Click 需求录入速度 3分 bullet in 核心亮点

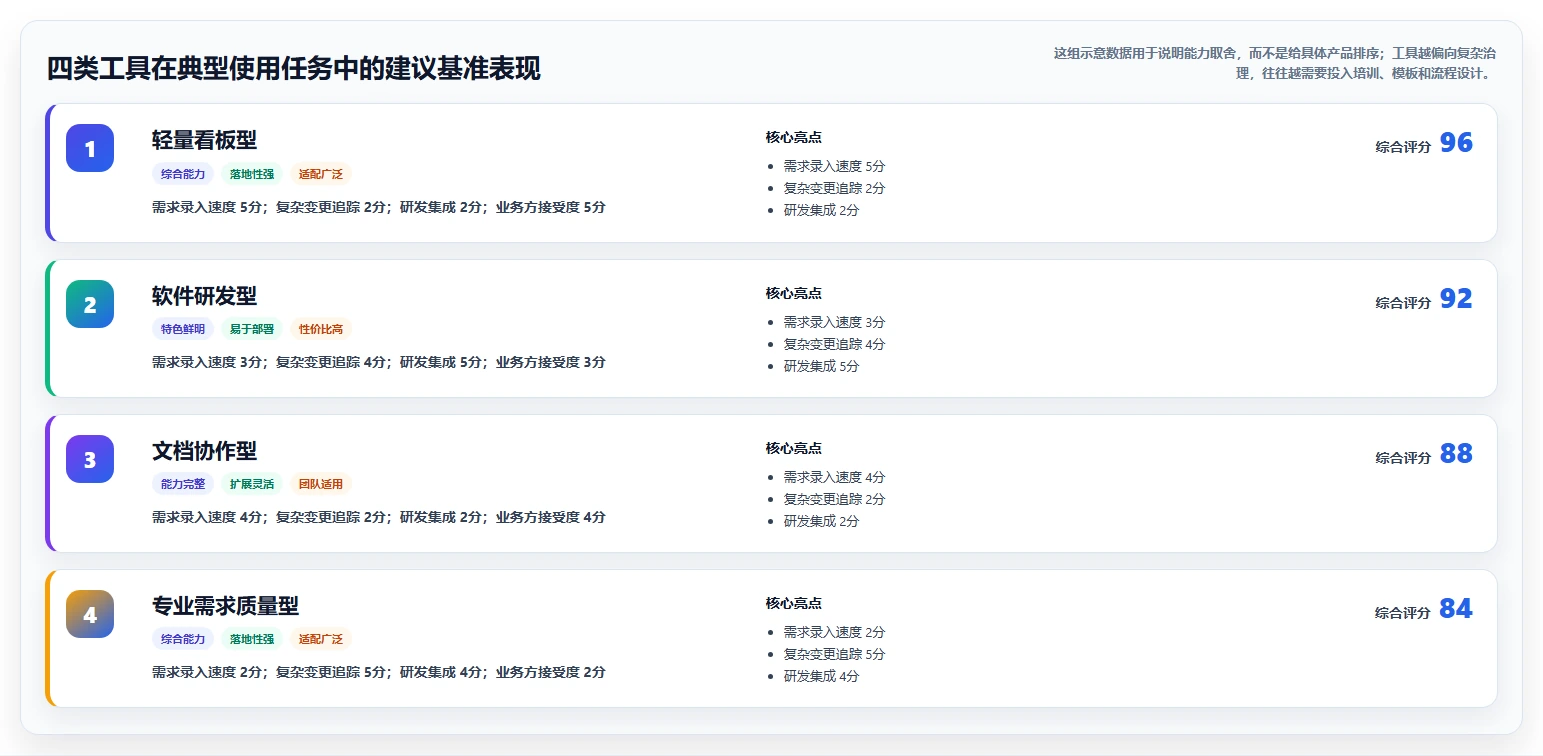(834, 322)
